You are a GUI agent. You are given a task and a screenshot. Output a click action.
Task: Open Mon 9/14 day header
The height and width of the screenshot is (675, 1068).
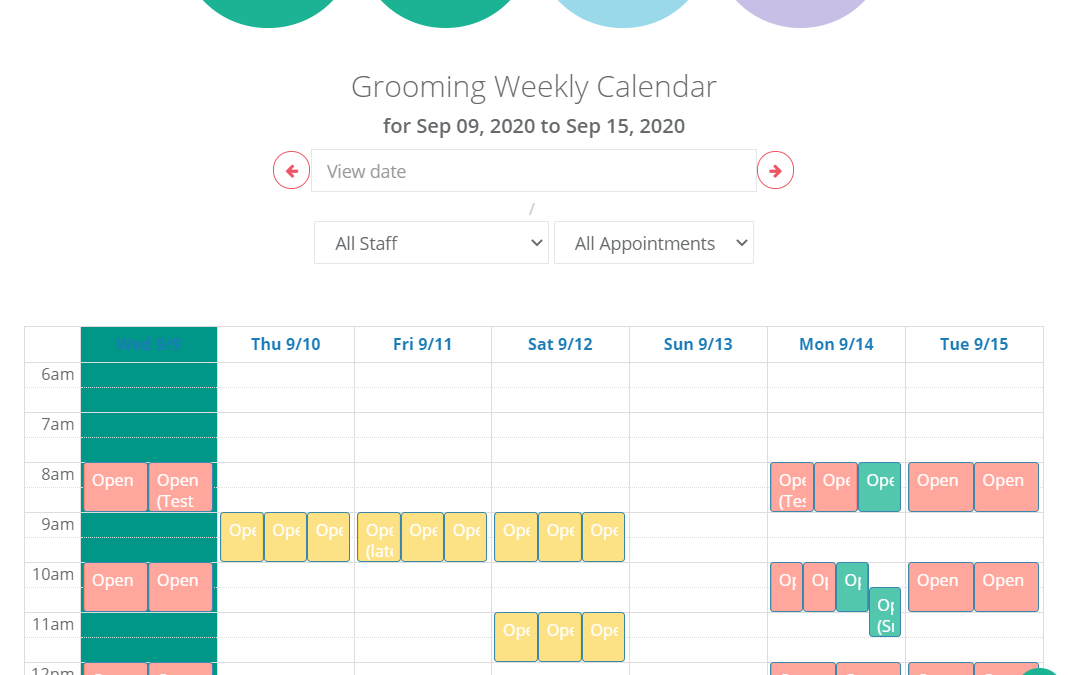tap(836, 344)
